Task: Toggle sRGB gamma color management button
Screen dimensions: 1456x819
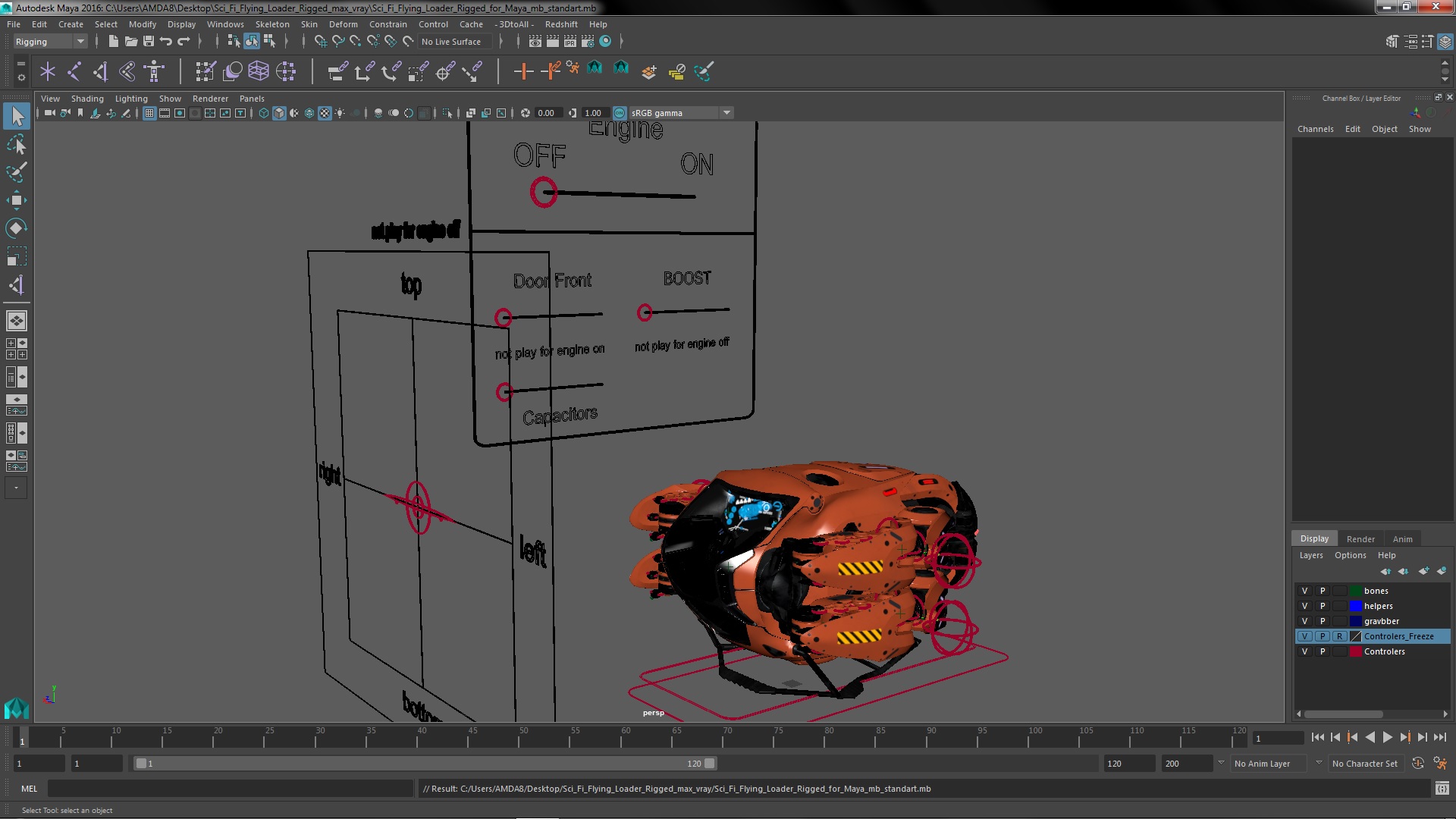Action: click(620, 113)
